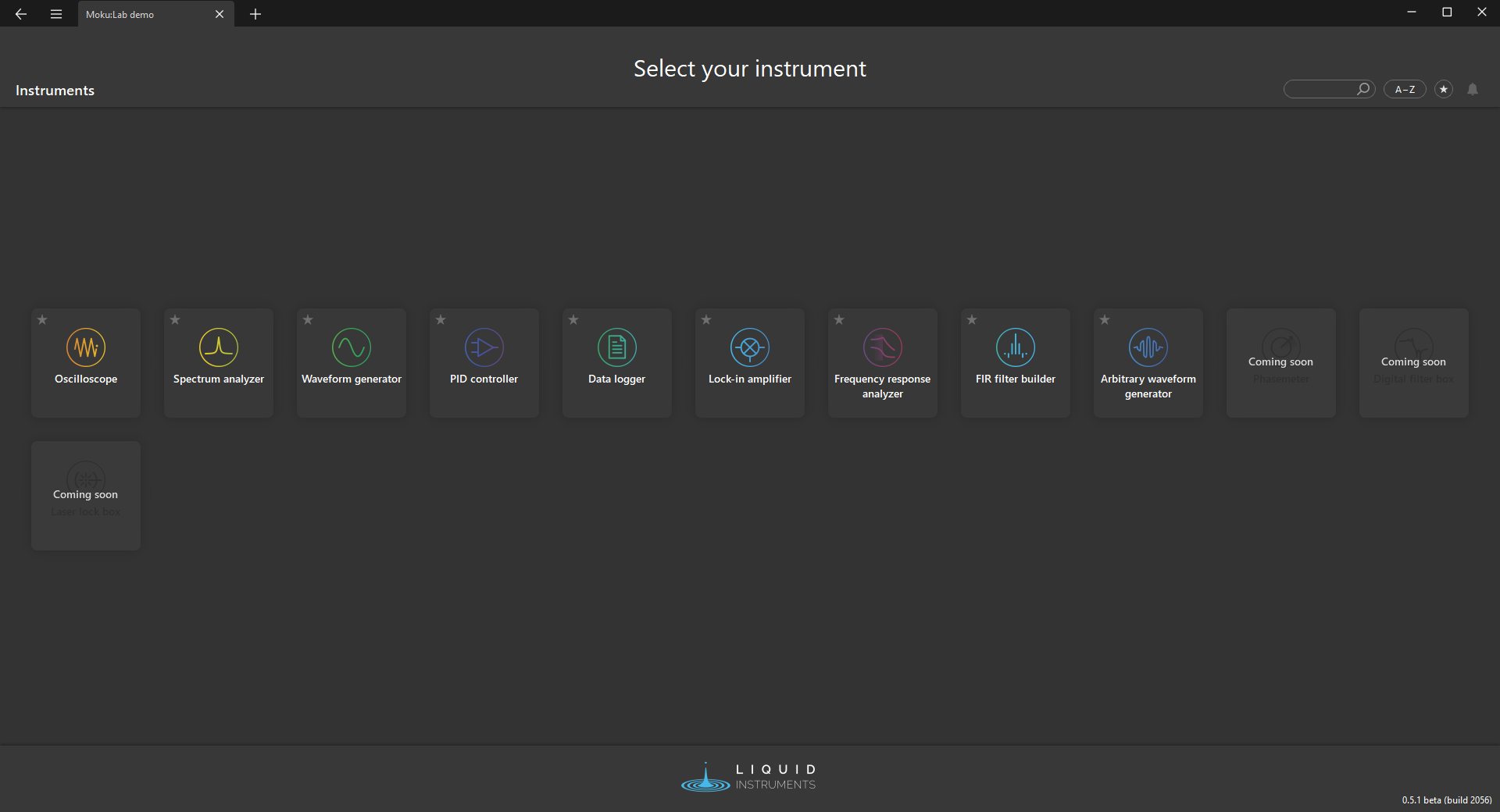Image resolution: width=1500 pixels, height=812 pixels.
Task: Open the Oscilloscope instrument
Action: (86, 348)
